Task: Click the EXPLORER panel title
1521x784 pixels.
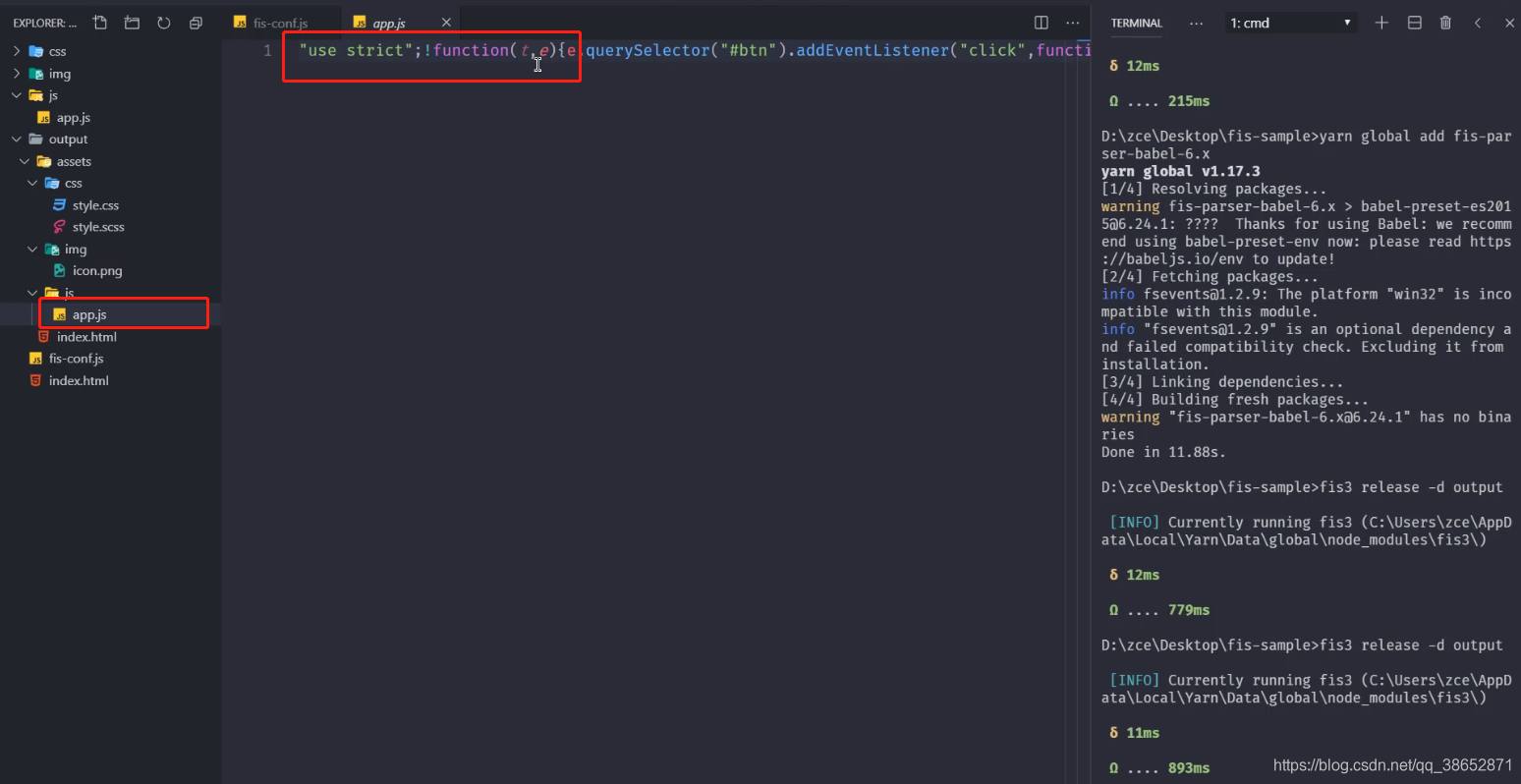Action: click(45, 23)
